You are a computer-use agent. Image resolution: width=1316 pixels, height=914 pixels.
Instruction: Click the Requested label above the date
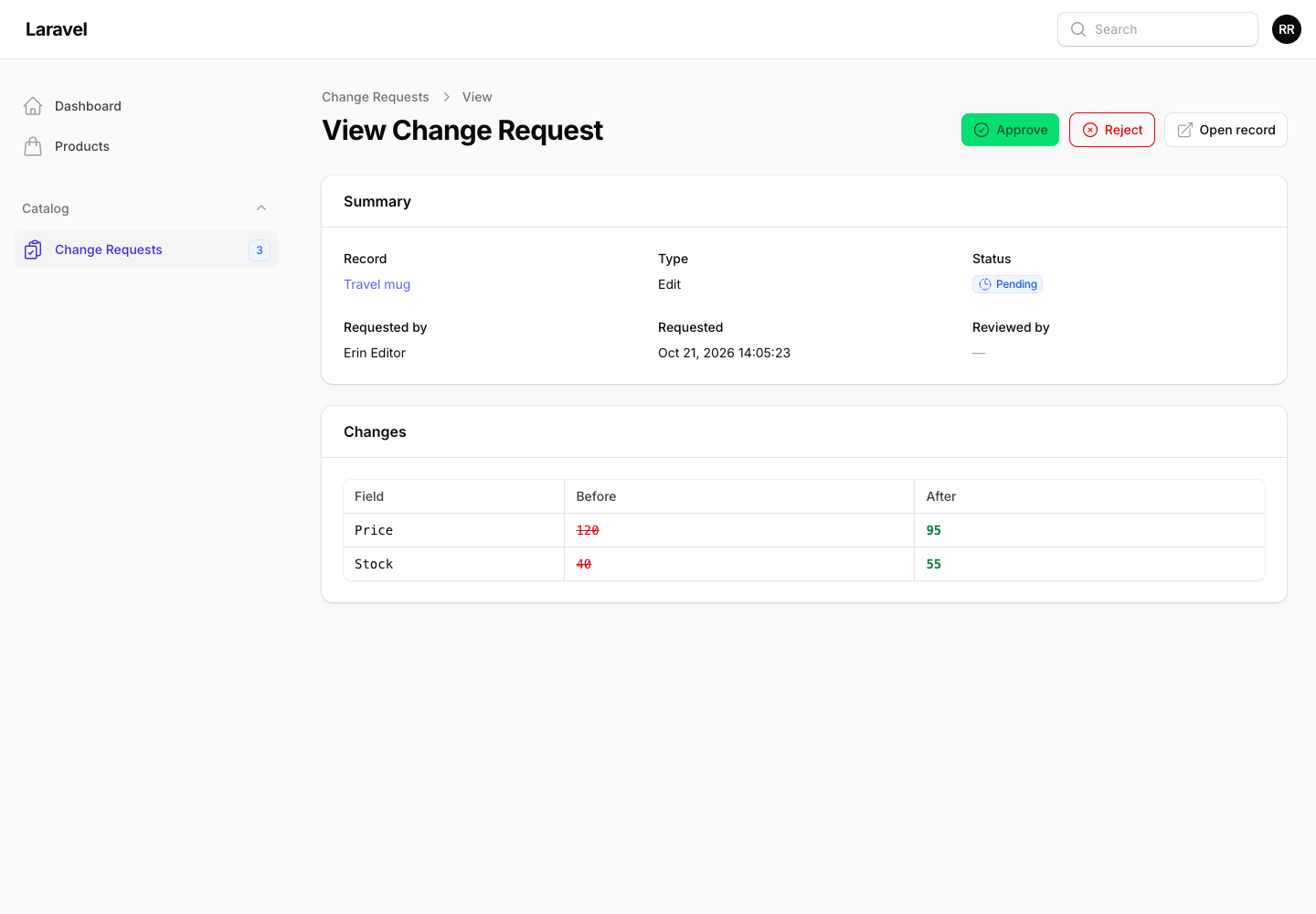coord(691,327)
